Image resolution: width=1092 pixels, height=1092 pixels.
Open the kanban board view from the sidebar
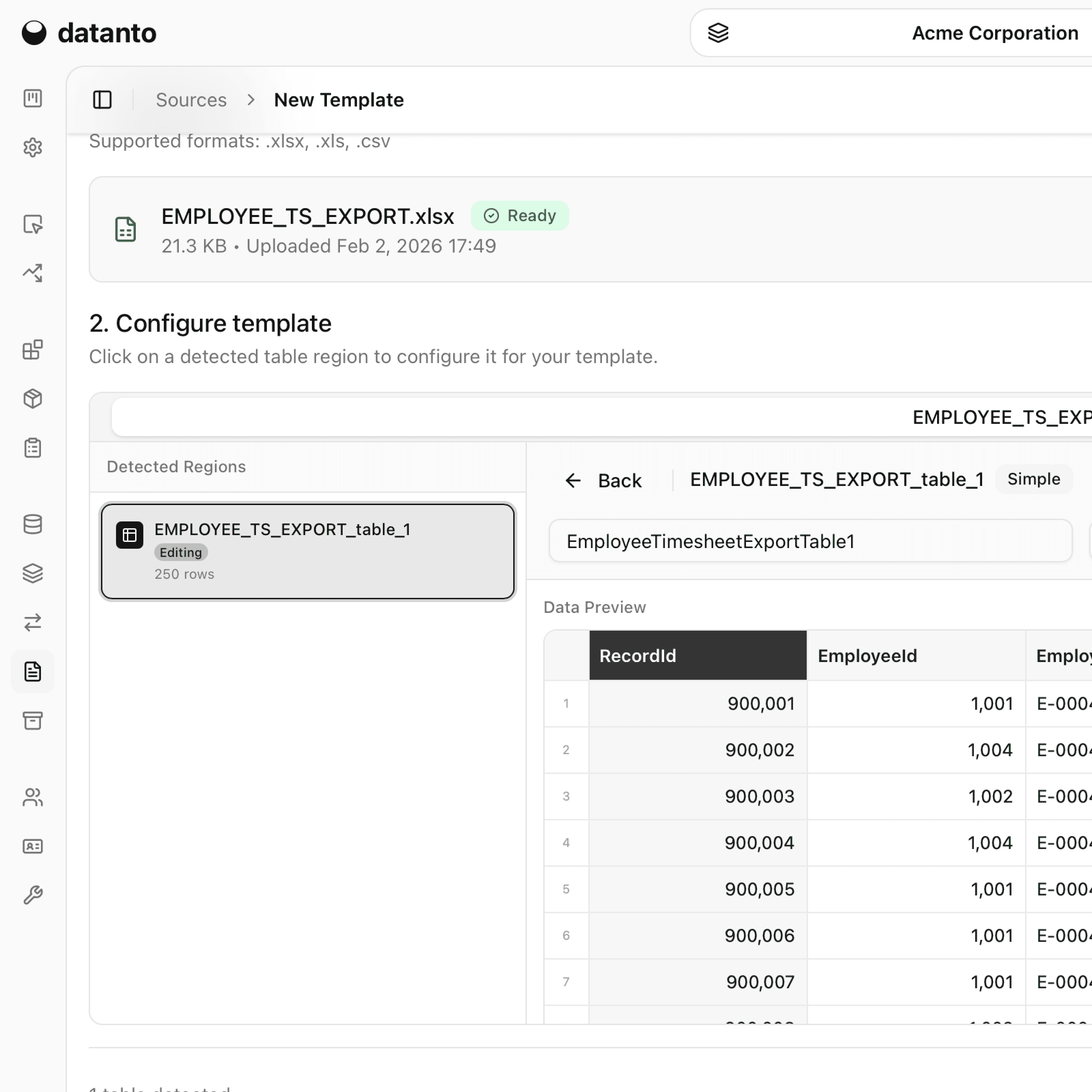[x=33, y=98]
